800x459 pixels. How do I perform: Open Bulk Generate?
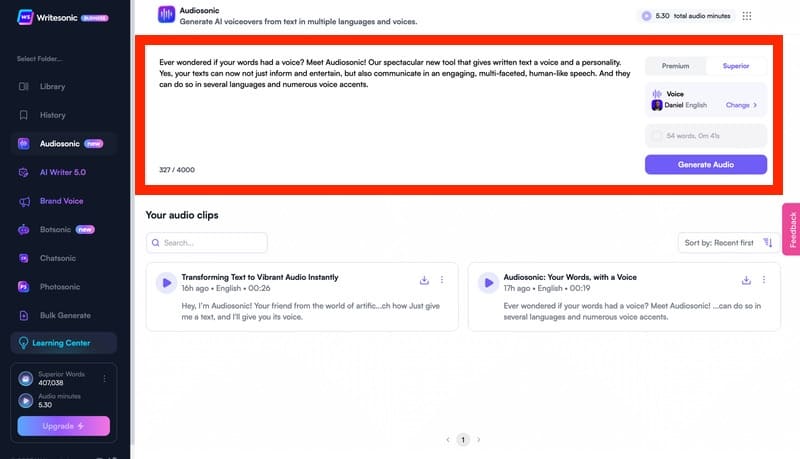[x=64, y=315]
